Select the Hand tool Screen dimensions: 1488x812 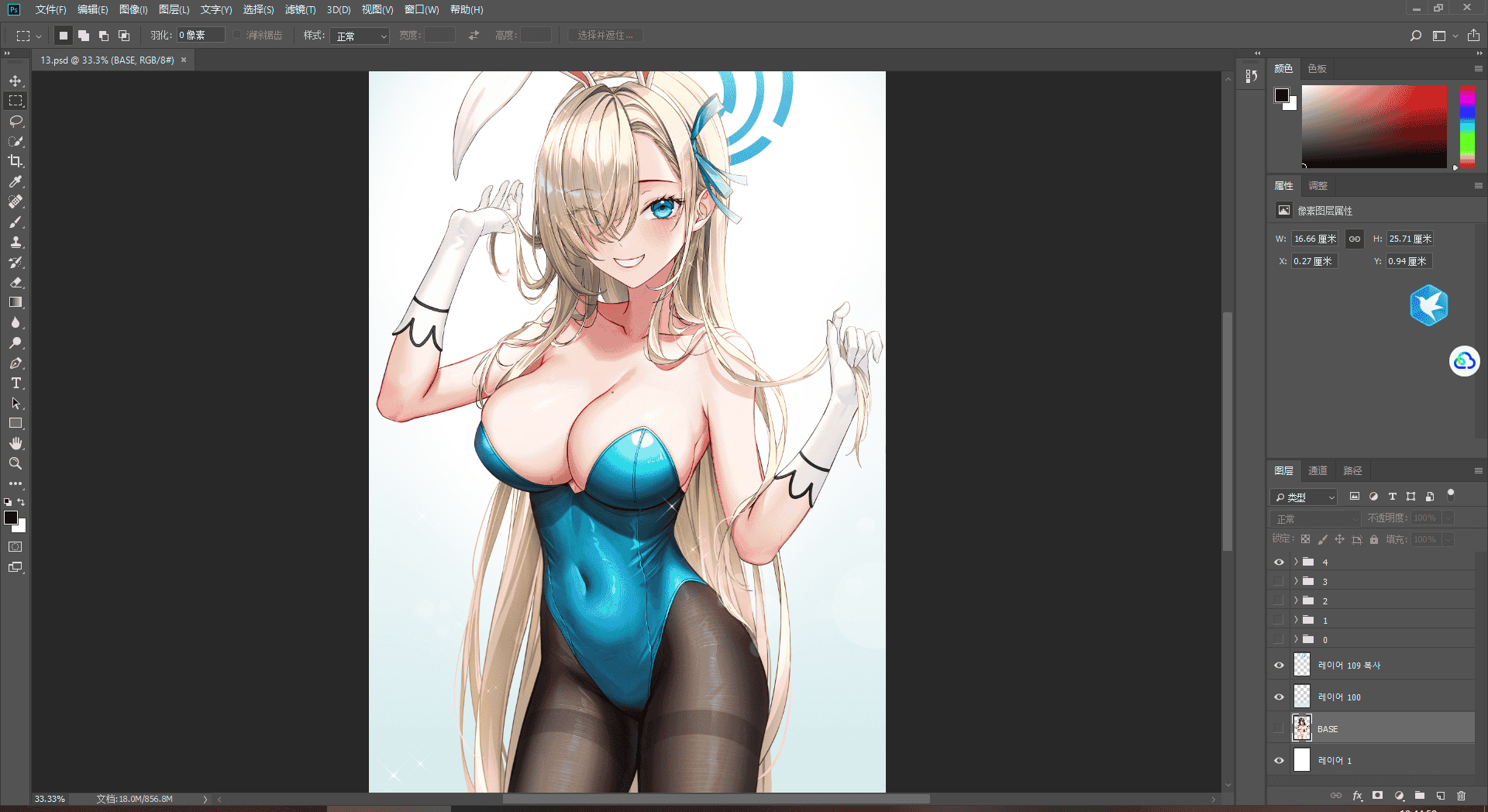(x=15, y=443)
